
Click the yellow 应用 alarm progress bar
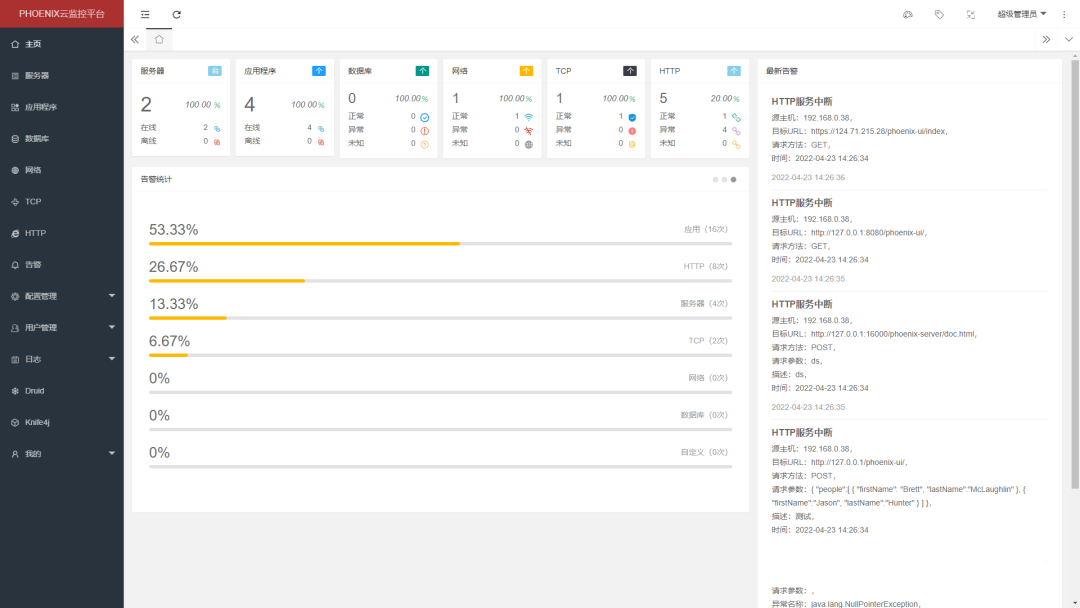(x=304, y=243)
